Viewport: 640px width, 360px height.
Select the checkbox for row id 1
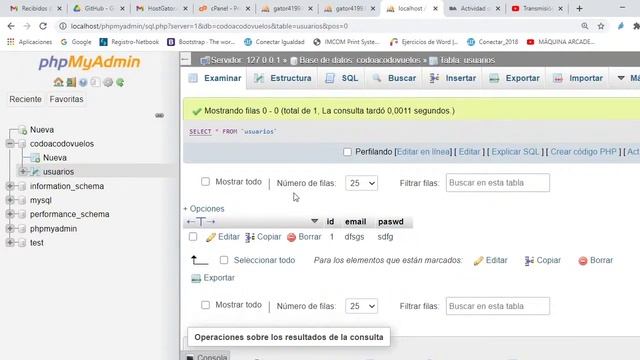click(193, 237)
